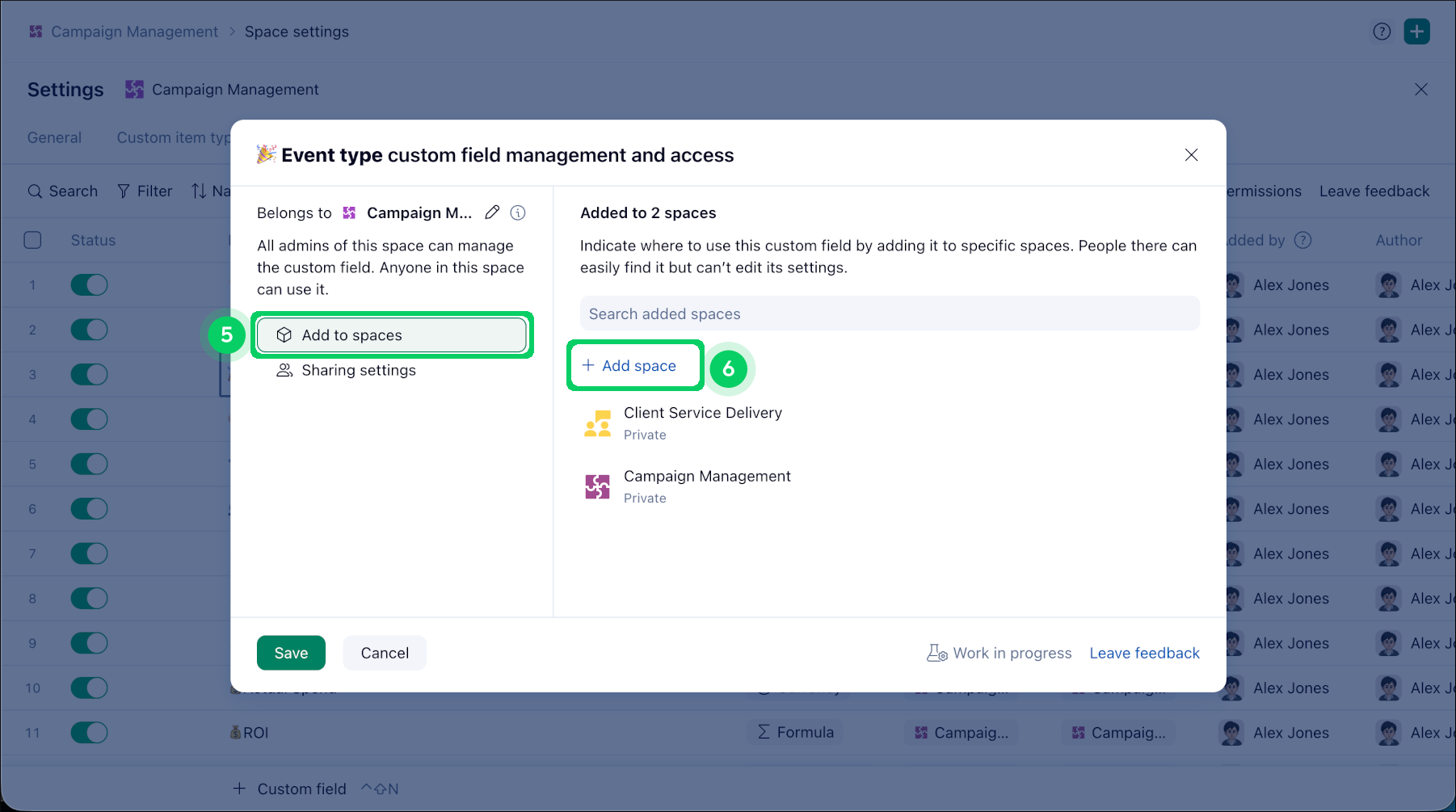Click Space settings breadcrumb
The image size is (1456, 812).
coord(297,32)
